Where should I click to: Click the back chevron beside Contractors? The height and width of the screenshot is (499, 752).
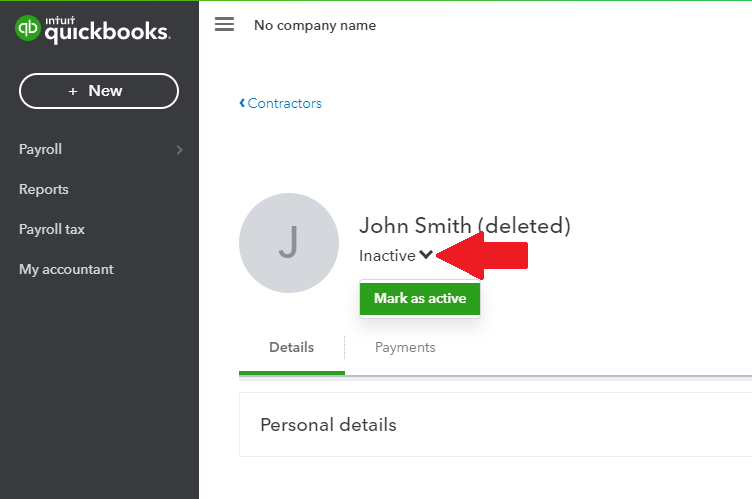click(242, 103)
